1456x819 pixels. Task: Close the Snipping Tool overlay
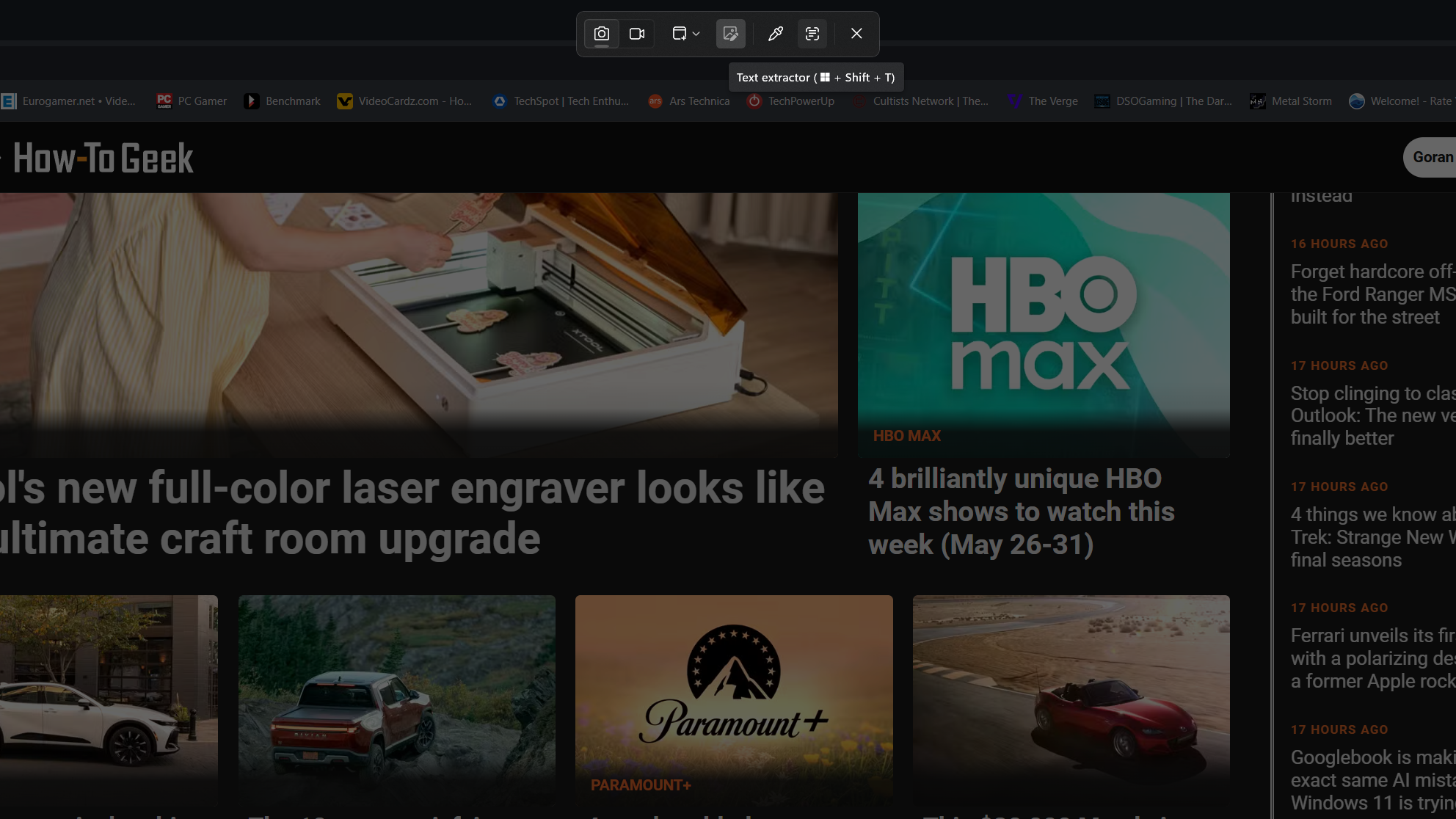point(856,34)
